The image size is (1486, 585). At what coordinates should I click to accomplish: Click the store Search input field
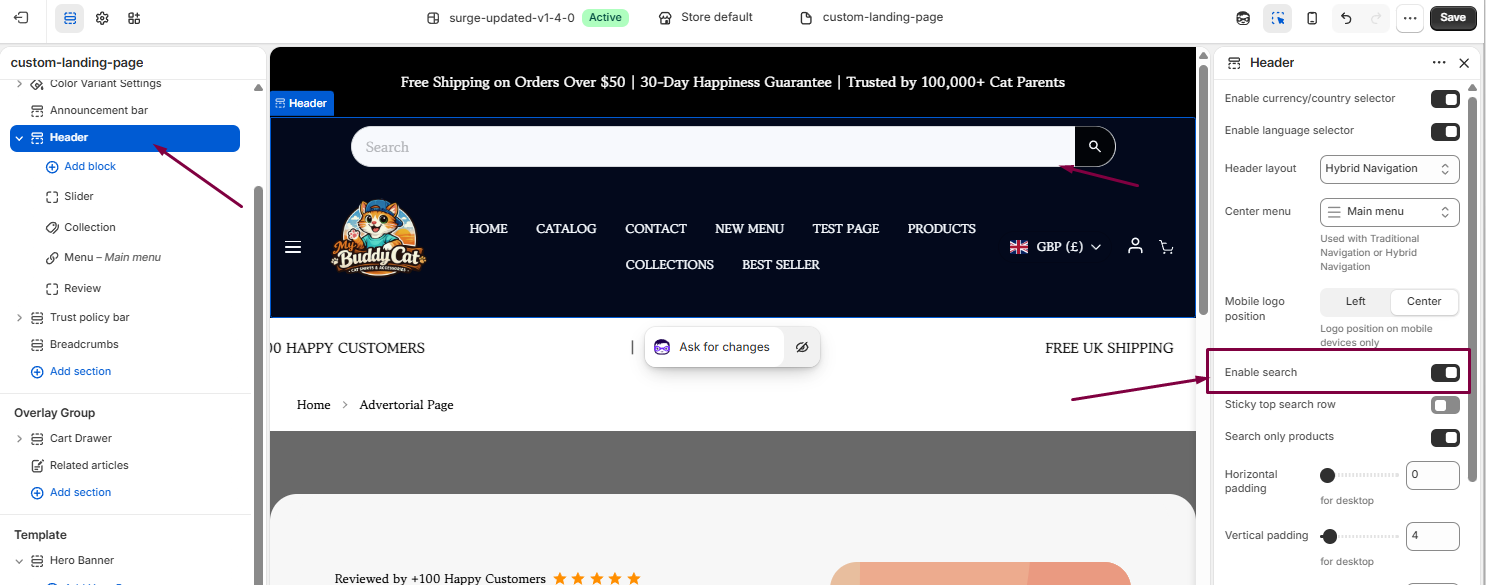(x=713, y=147)
